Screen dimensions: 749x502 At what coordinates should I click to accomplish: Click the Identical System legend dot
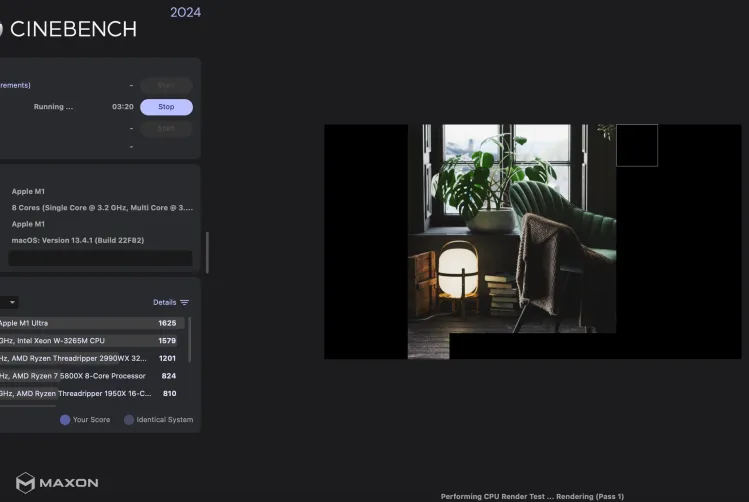pyautogui.click(x=128, y=420)
